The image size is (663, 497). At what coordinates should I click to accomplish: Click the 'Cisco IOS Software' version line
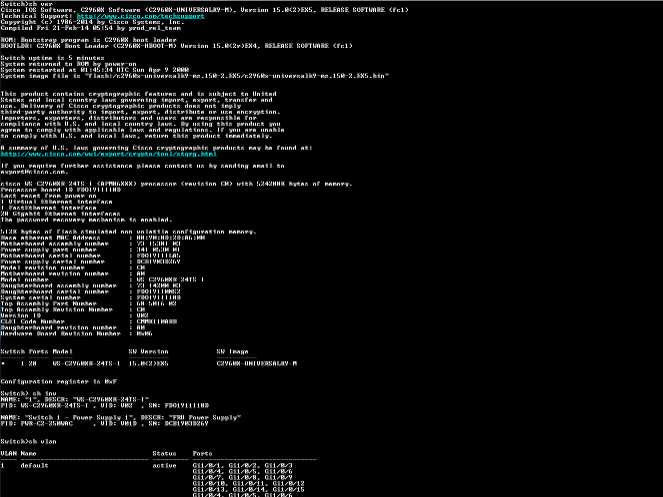[205, 10]
